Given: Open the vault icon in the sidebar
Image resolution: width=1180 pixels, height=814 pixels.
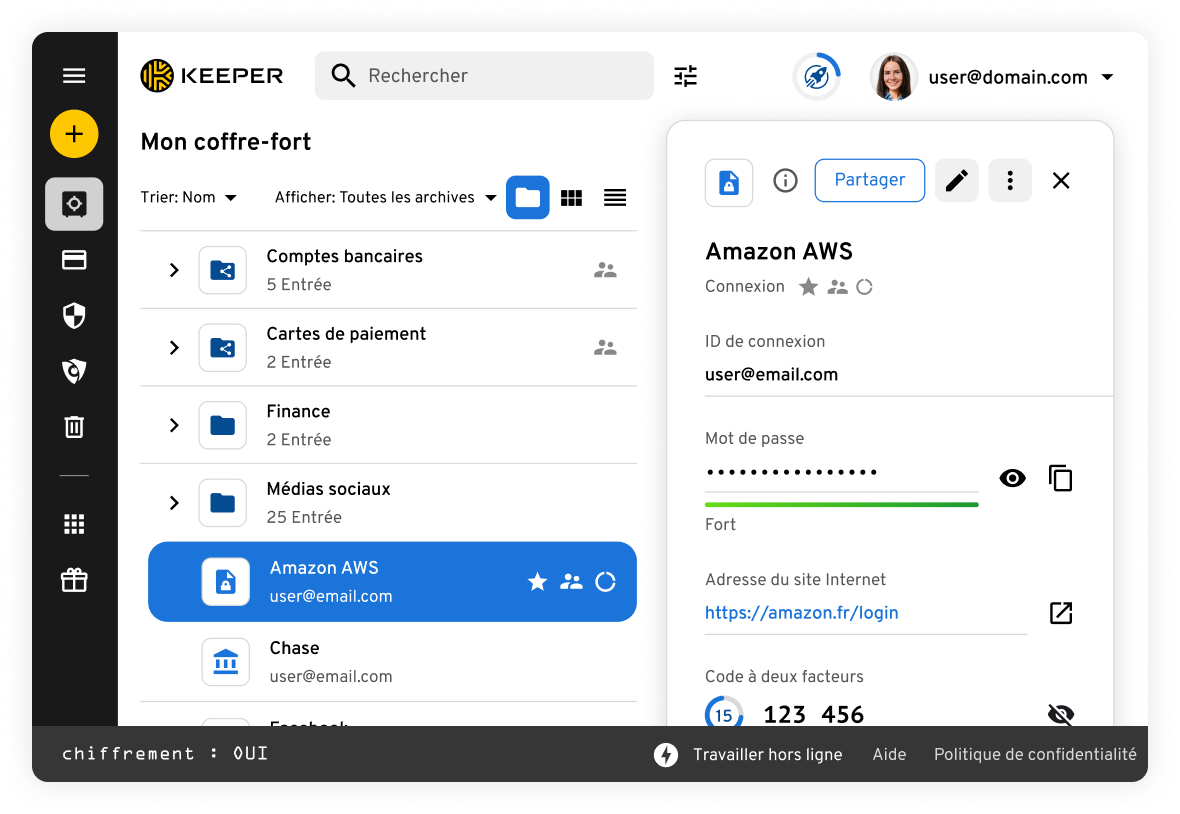Looking at the screenshot, I should click(x=74, y=204).
